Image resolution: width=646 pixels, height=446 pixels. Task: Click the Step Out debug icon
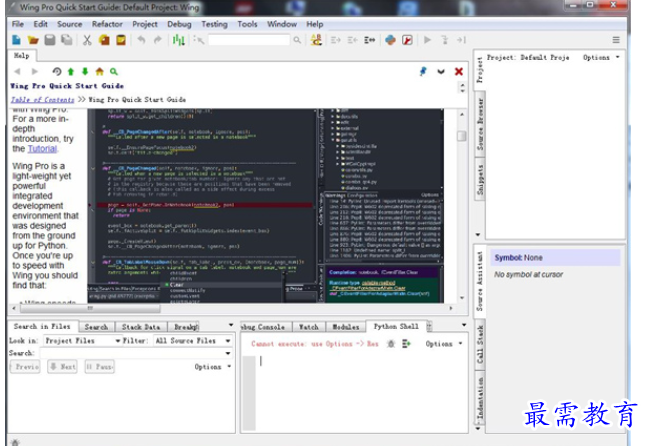[461, 40]
